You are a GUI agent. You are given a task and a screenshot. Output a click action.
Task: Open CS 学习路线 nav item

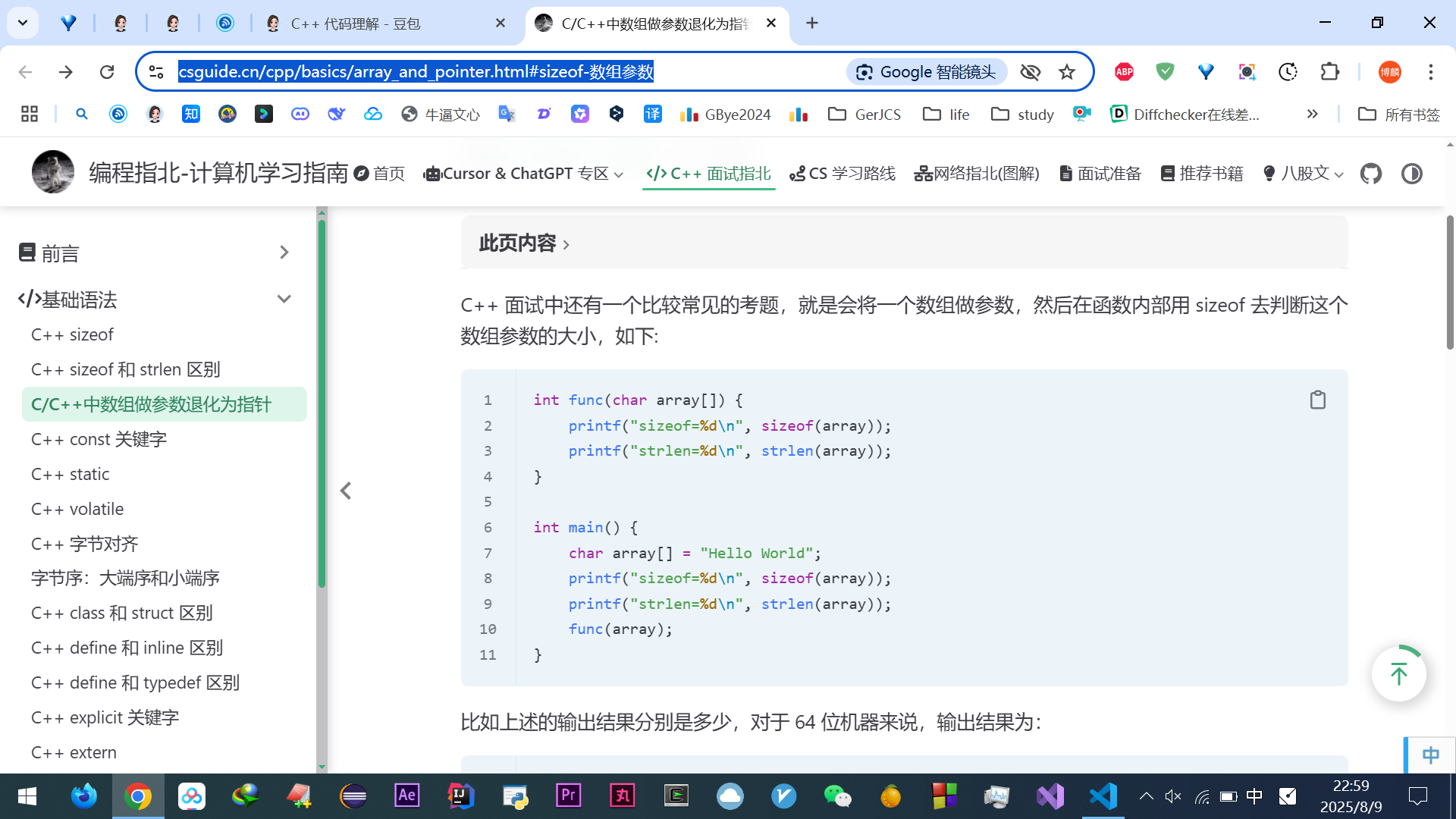[x=843, y=174]
